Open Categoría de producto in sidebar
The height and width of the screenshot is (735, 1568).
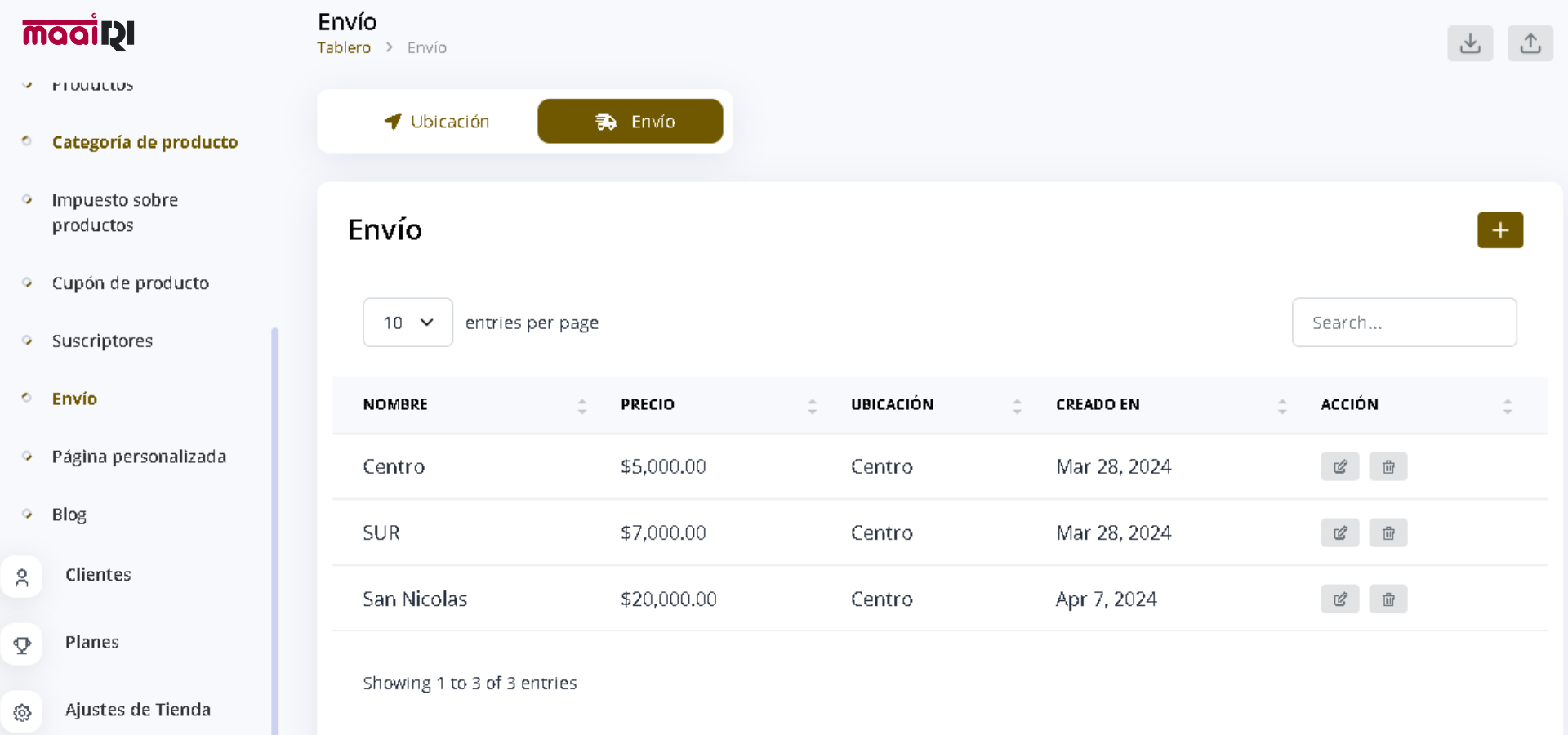point(145,142)
